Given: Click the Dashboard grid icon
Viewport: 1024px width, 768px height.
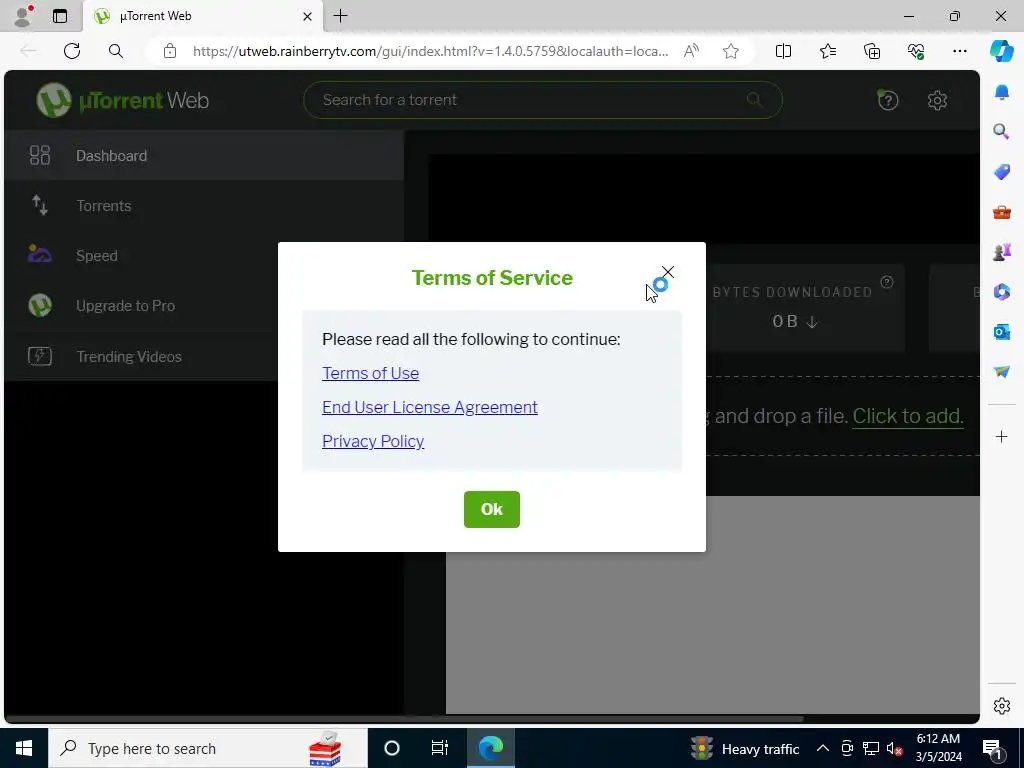Looking at the screenshot, I should coord(40,155).
